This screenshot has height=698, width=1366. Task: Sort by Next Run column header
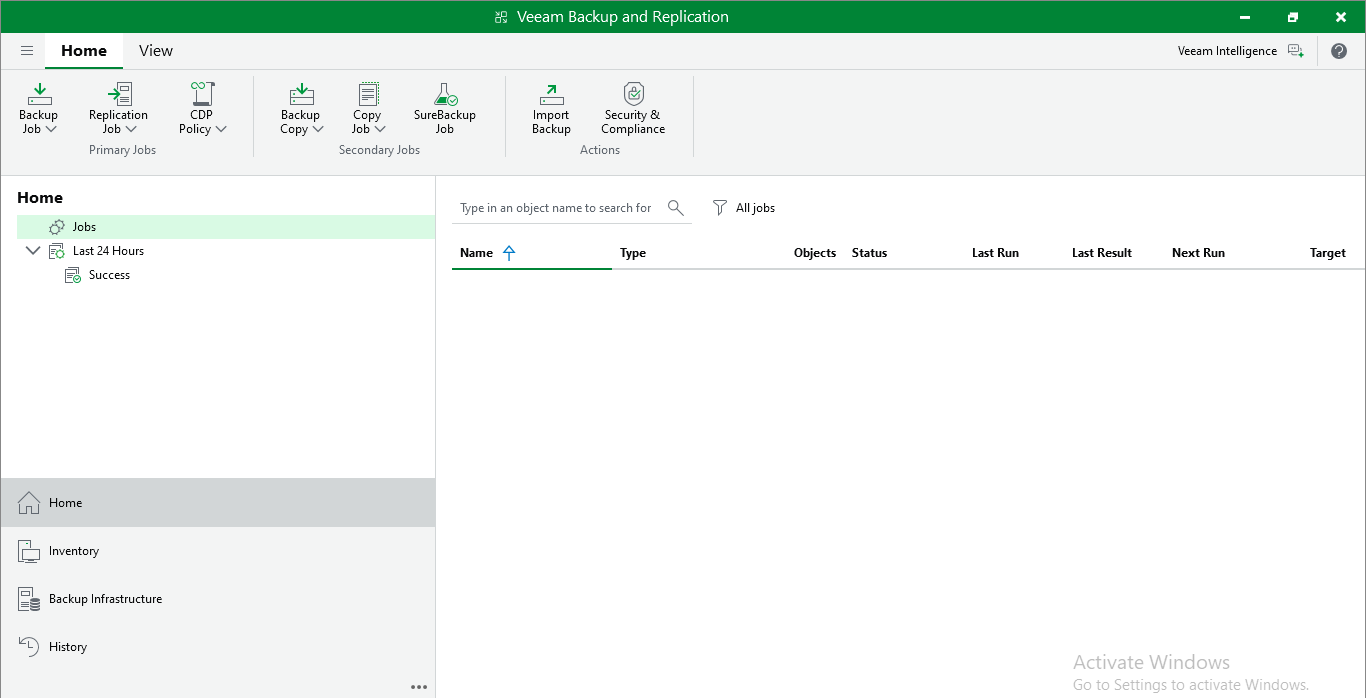[x=1198, y=253]
